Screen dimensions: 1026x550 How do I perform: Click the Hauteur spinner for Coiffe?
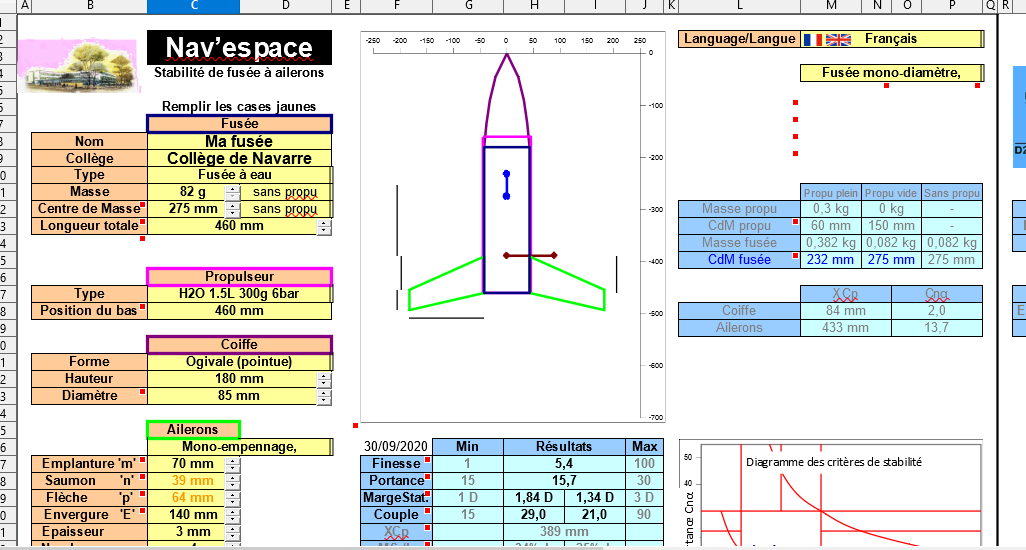pos(323,379)
